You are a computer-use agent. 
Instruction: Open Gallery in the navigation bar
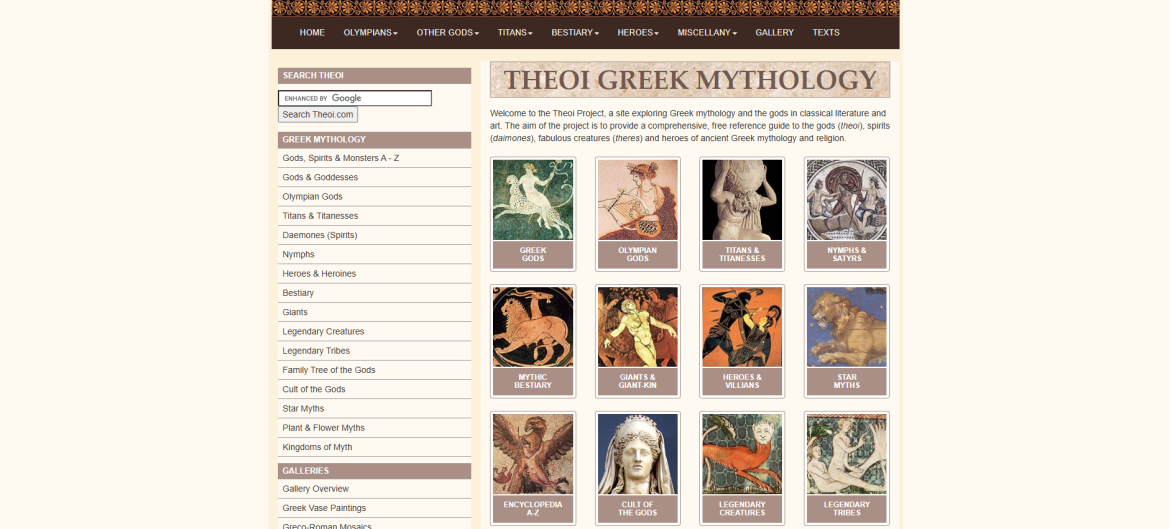tap(775, 33)
